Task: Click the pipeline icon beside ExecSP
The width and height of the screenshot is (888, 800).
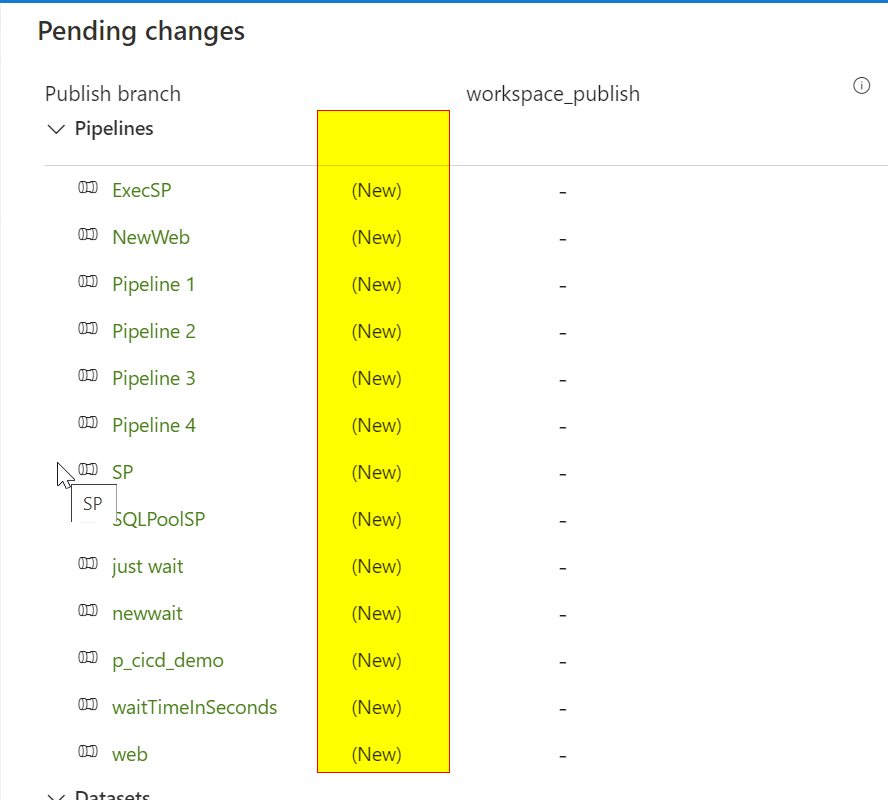Action: (88, 189)
